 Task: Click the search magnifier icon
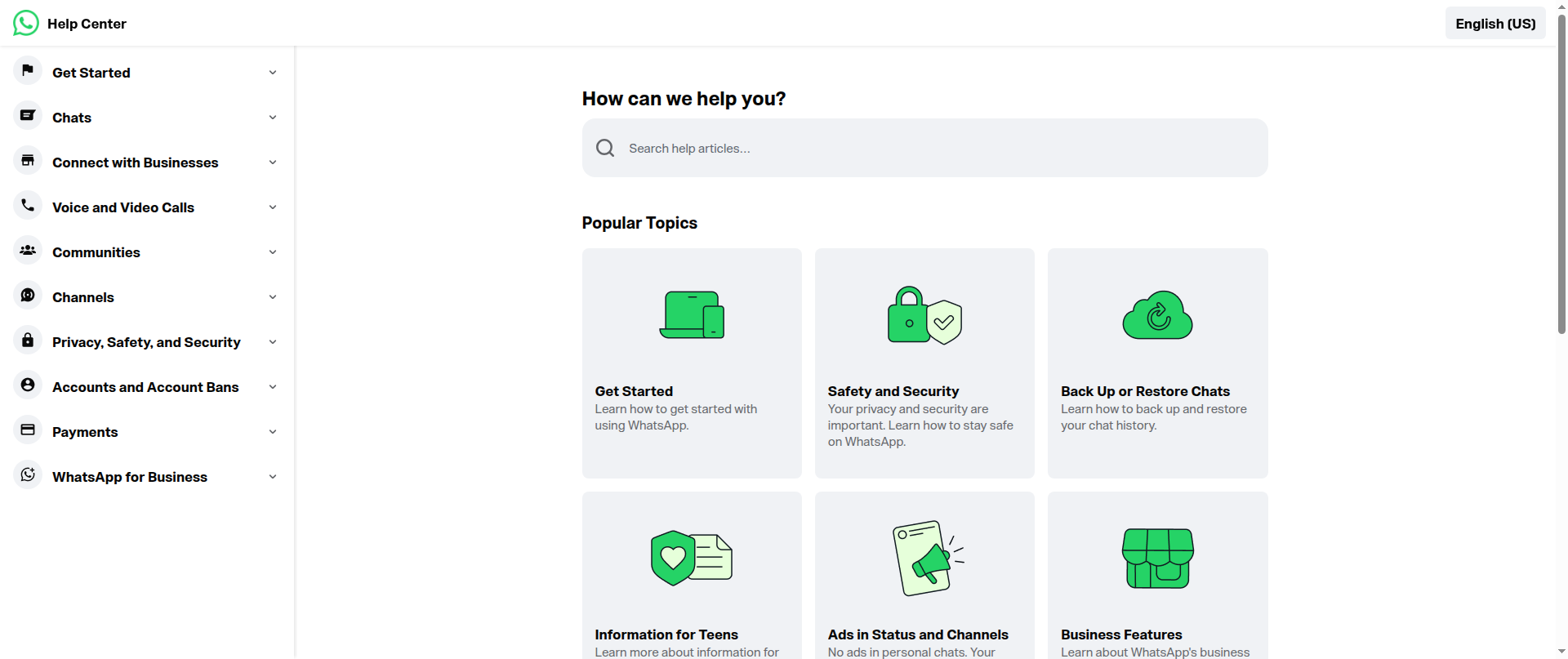click(605, 148)
